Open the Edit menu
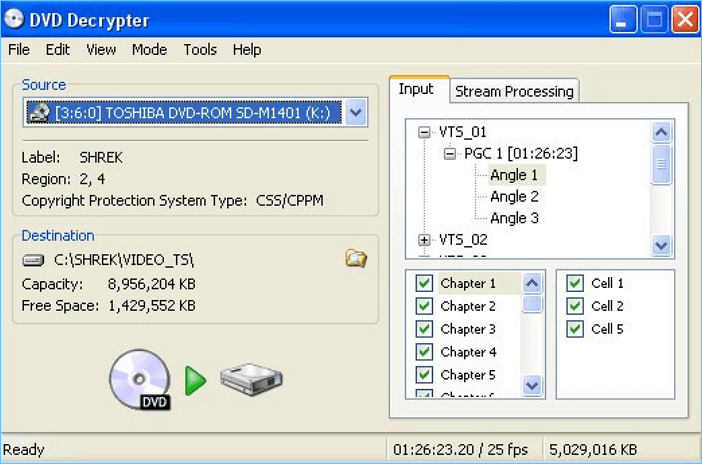702x464 pixels. point(58,49)
